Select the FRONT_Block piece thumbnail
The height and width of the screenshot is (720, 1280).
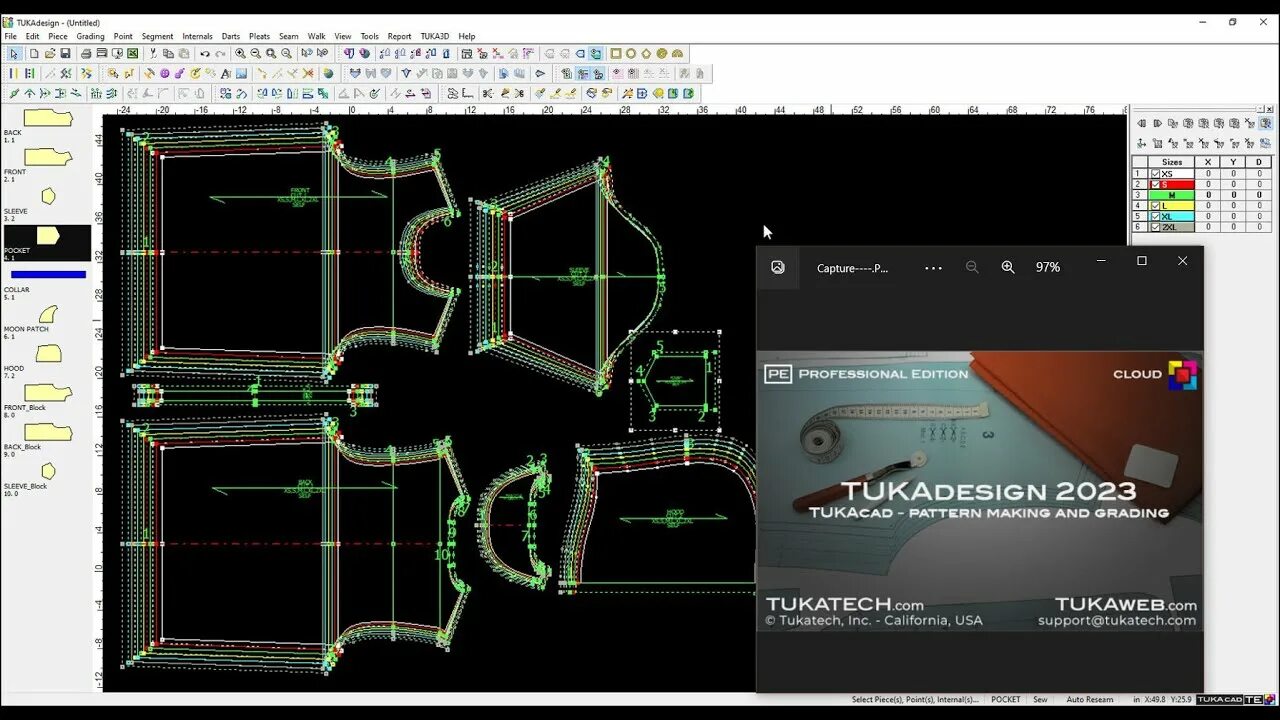tap(48, 393)
